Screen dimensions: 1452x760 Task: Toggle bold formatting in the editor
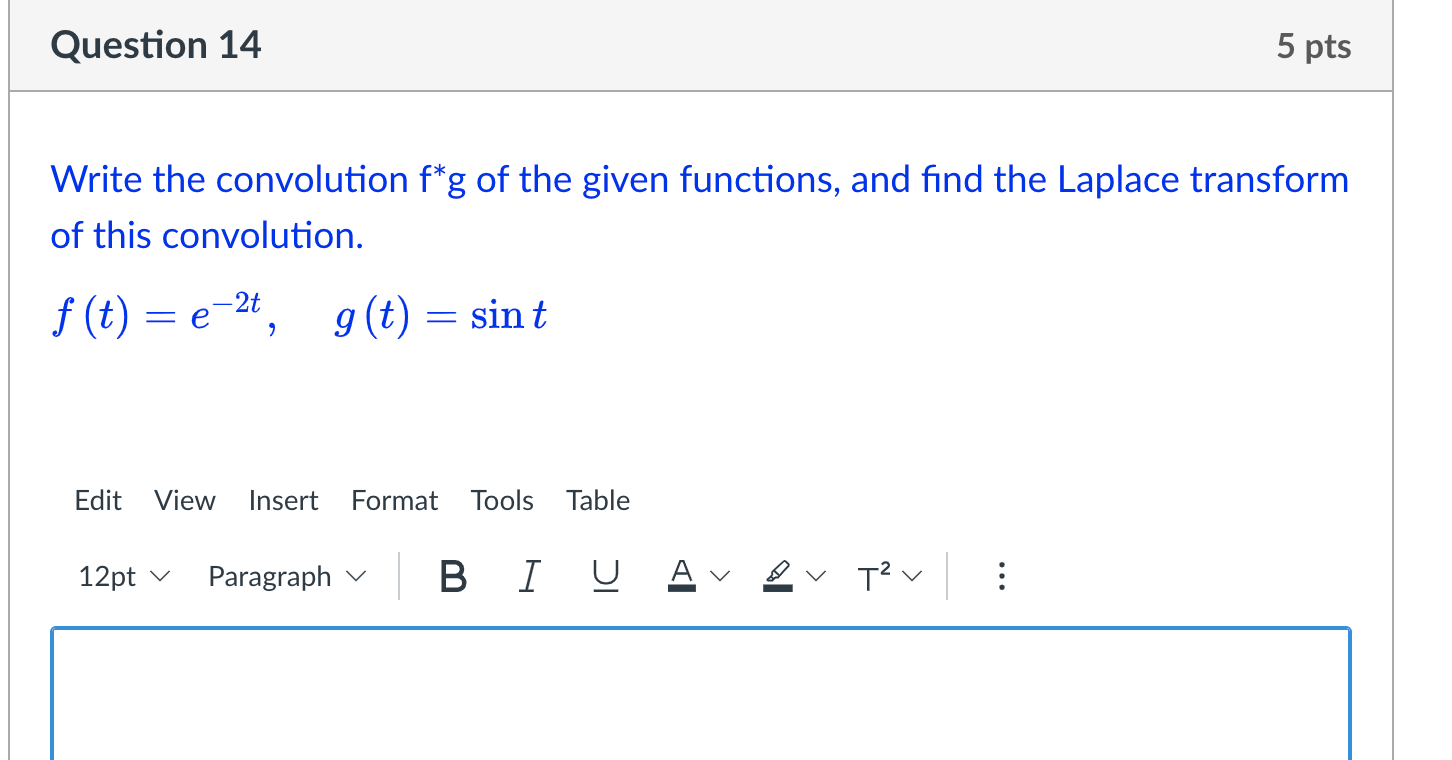click(x=452, y=576)
